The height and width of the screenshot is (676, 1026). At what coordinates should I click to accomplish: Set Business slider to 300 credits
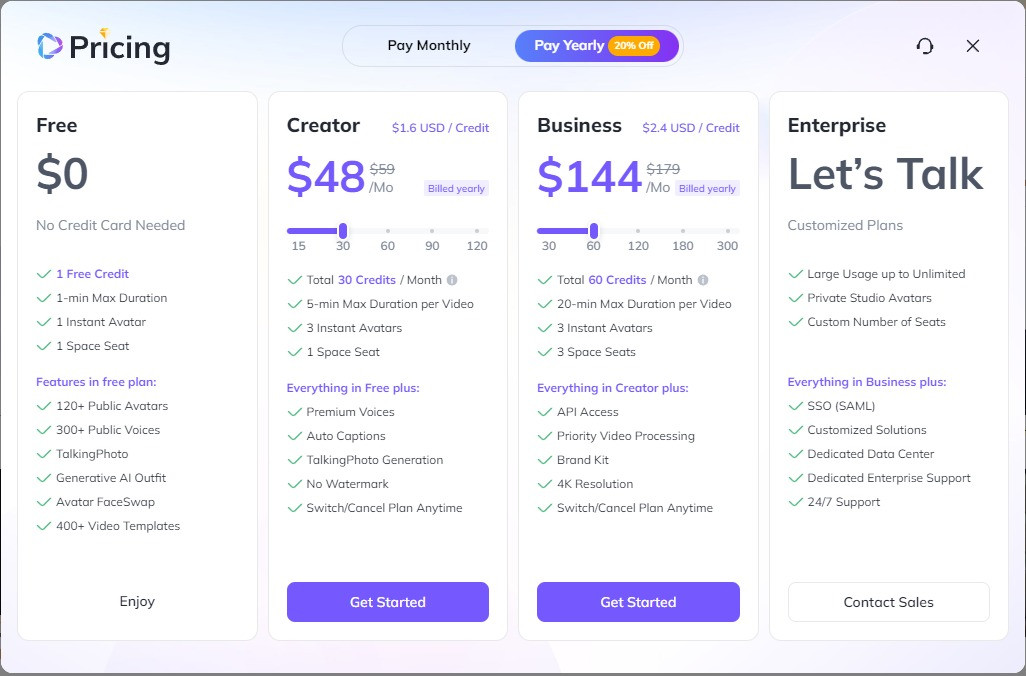[x=728, y=231]
